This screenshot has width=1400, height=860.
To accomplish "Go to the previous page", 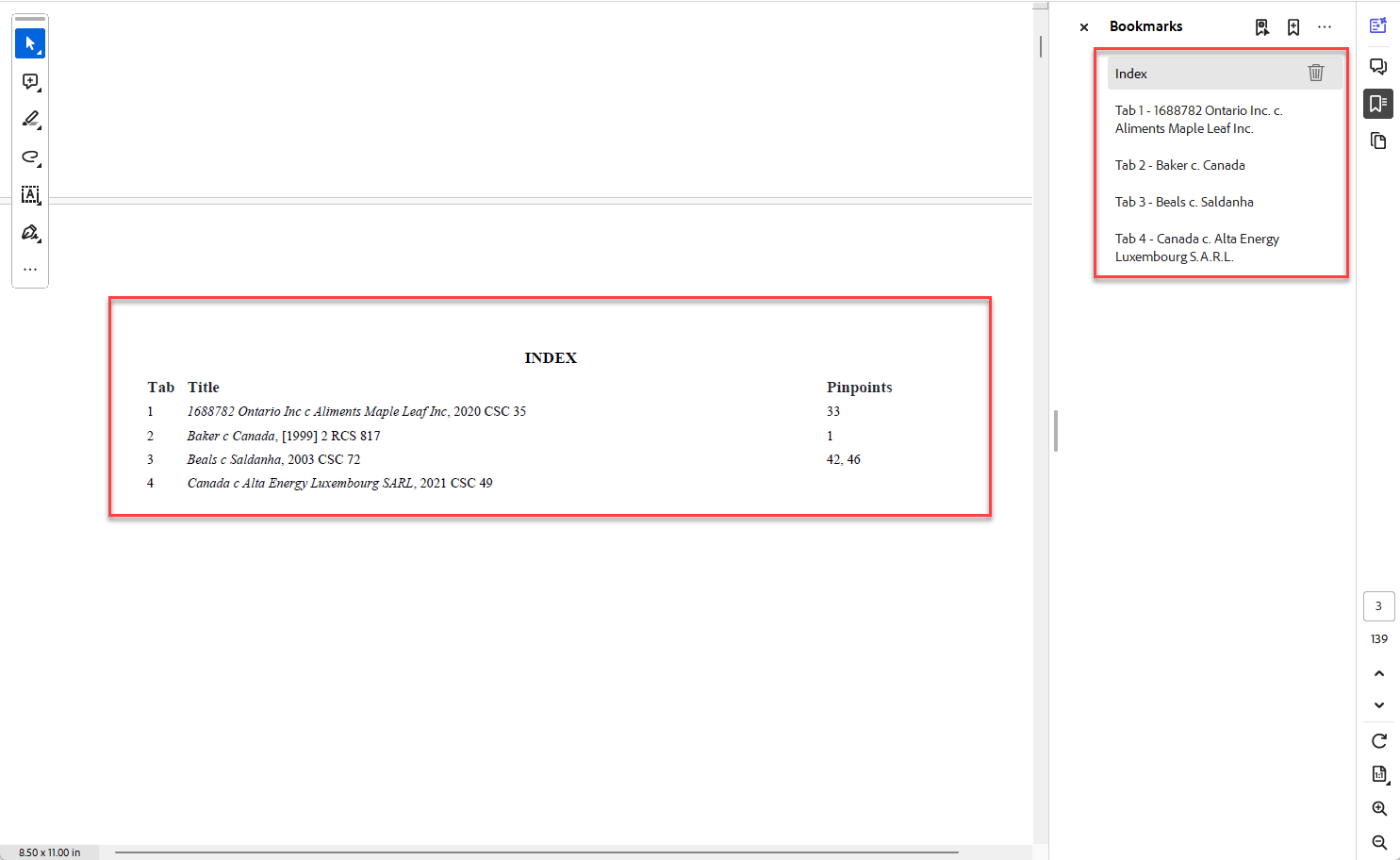I will (x=1378, y=673).
